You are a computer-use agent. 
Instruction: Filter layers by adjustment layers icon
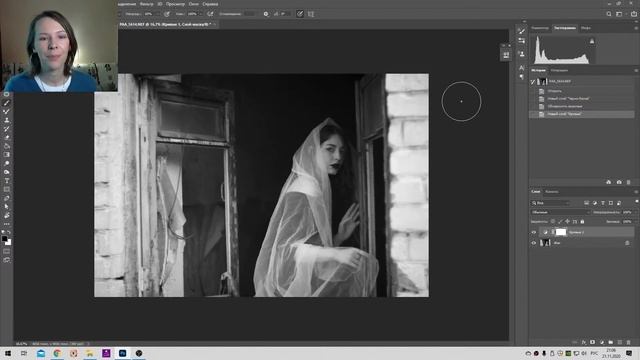point(595,203)
